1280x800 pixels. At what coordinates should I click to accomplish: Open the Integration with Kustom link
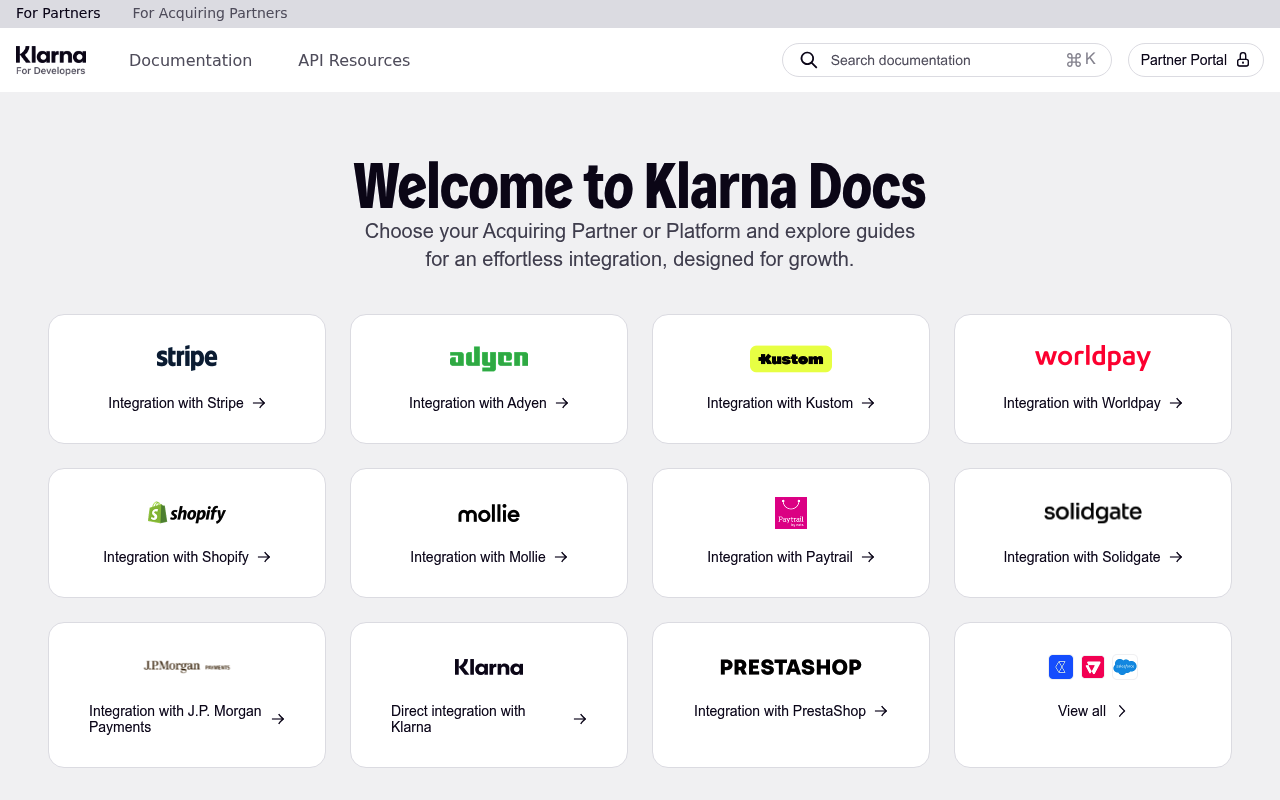click(791, 403)
